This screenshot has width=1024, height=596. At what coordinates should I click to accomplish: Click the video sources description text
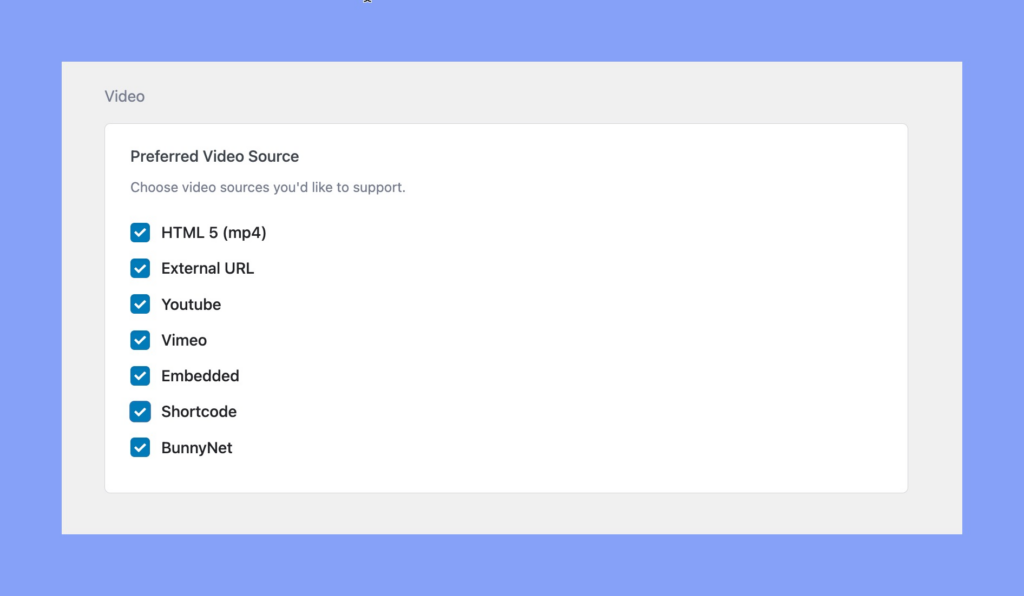pos(268,187)
